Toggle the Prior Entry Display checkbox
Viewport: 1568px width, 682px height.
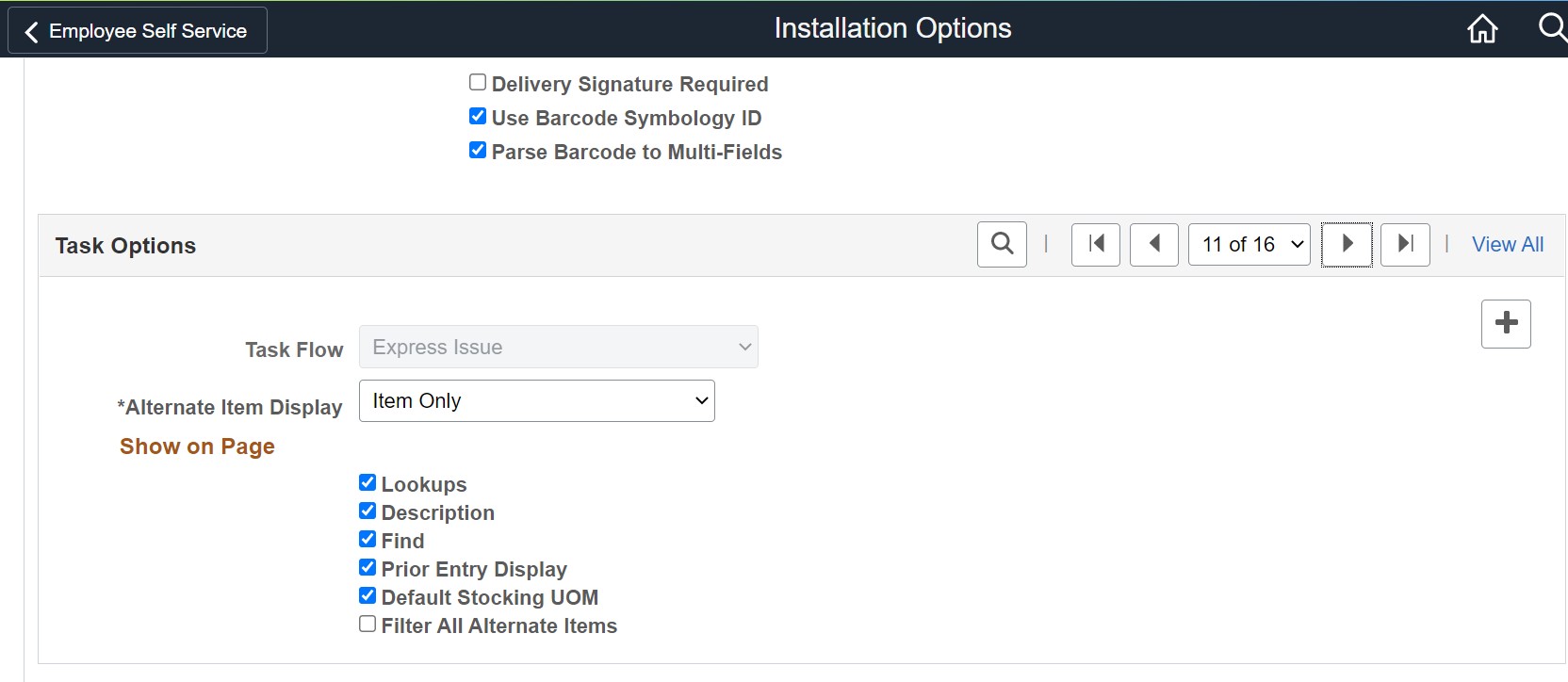coord(367,568)
